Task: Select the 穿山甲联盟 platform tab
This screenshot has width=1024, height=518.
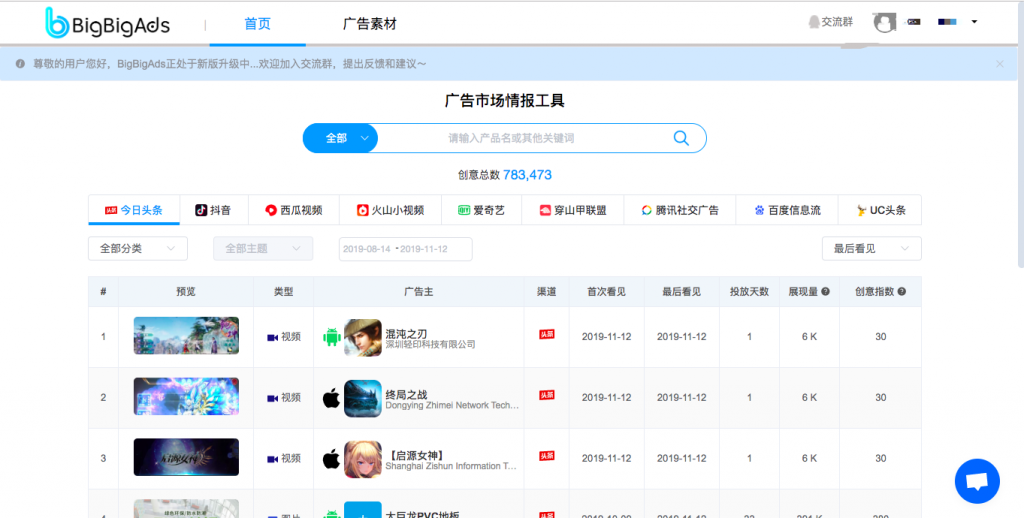Action: [x=573, y=210]
